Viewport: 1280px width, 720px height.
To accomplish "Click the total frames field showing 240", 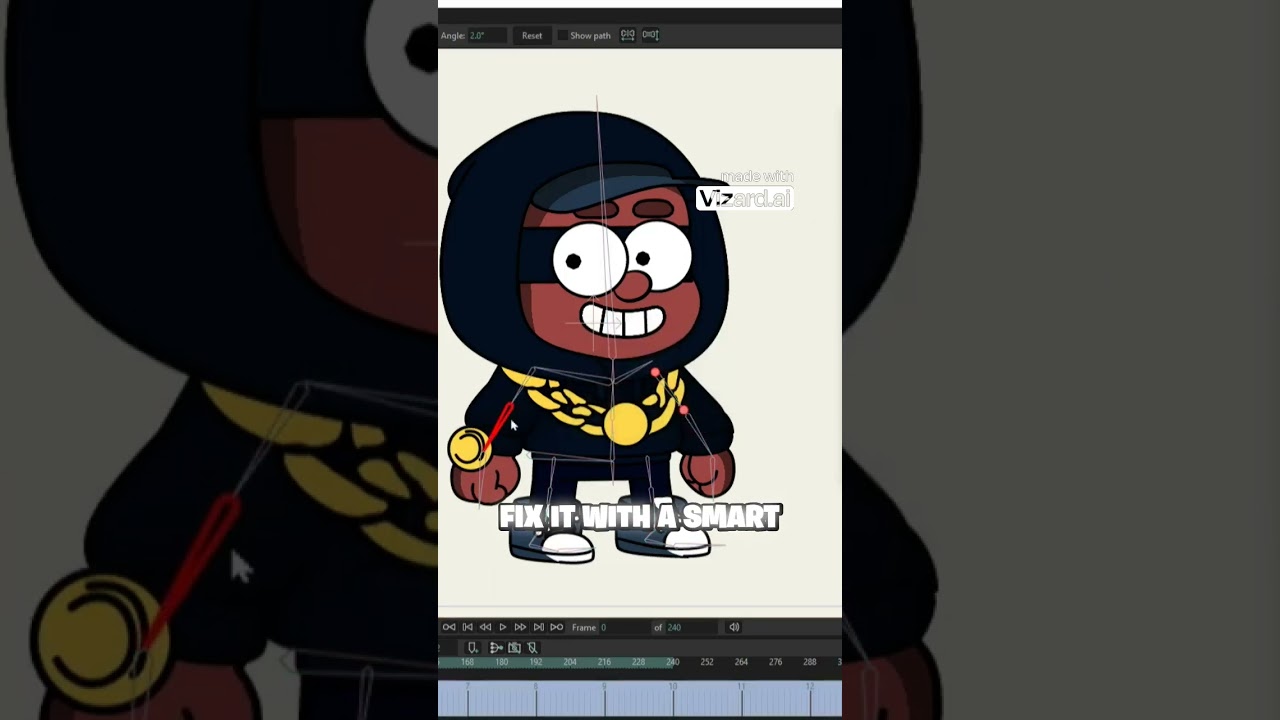I will pos(692,627).
